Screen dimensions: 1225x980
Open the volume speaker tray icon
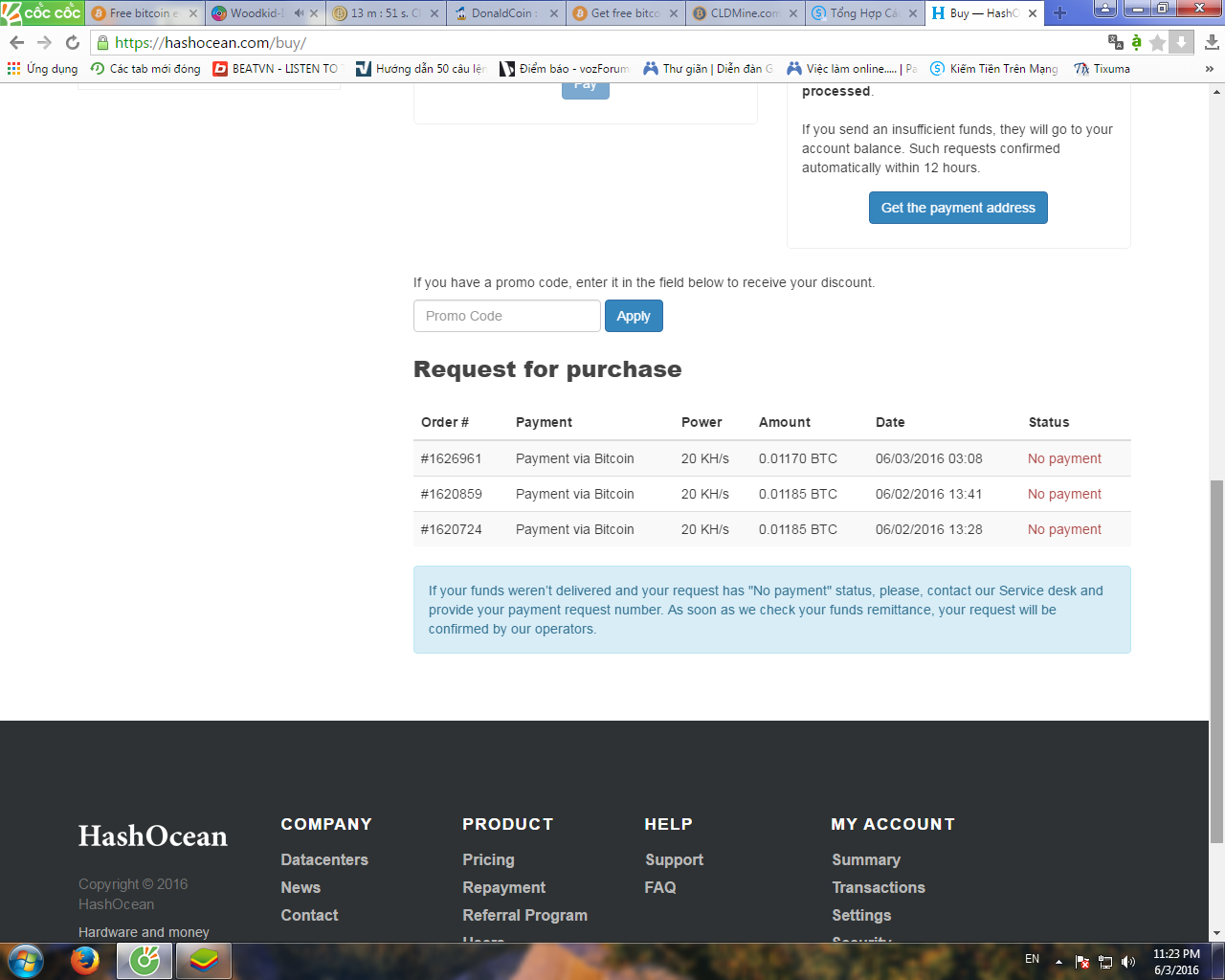tap(1128, 962)
